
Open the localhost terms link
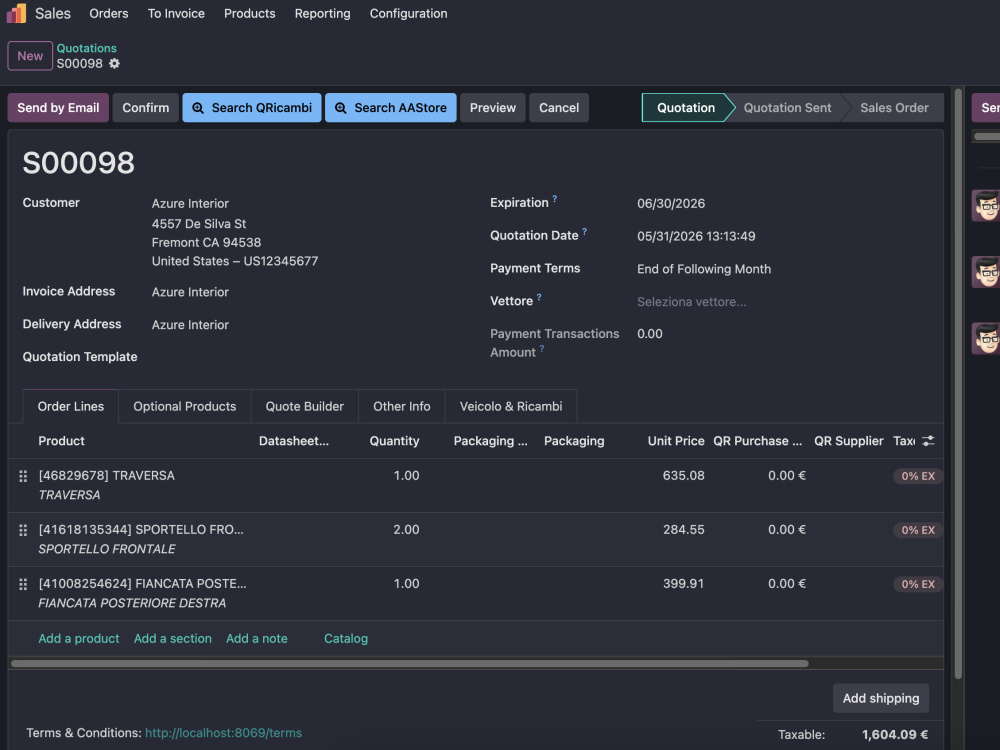(223, 733)
